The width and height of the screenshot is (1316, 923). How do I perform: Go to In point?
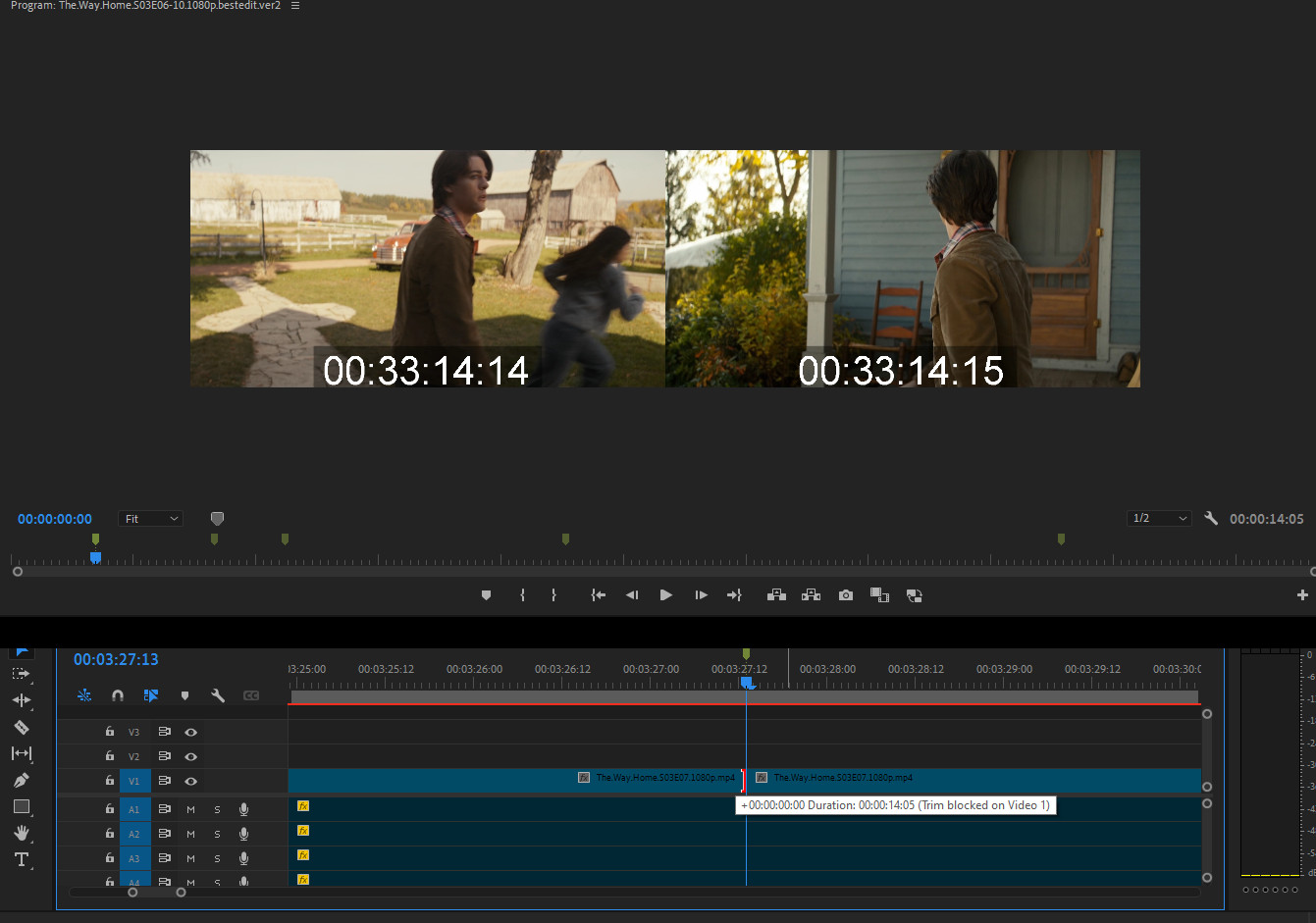click(598, 595)
